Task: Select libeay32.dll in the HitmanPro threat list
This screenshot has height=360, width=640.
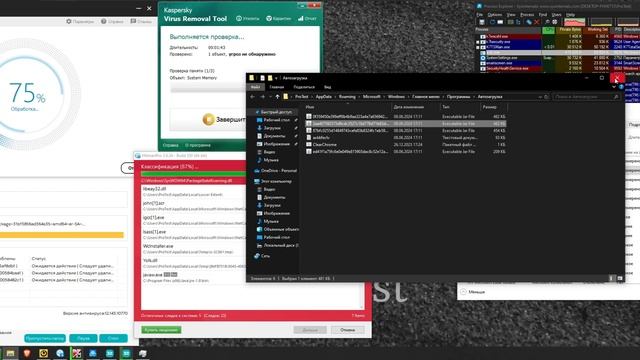Action: (x=154, y=189)
